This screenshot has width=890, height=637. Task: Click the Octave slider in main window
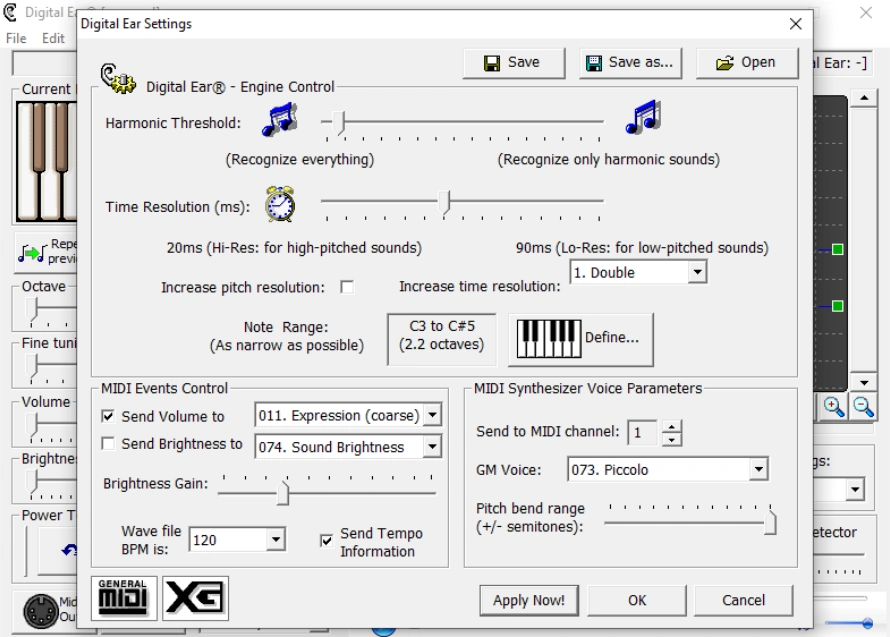coord(33,311)
